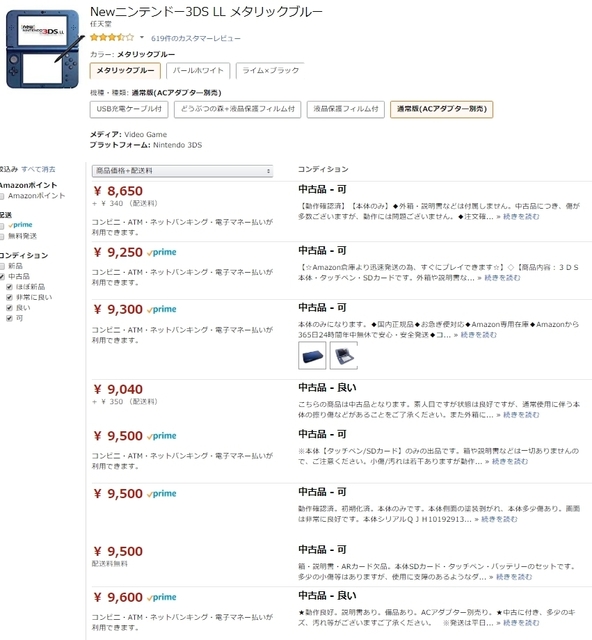Screen dimensions: 592x640
Task: Toggle the Amazonポイント checkbox
Action: point(2,196)
